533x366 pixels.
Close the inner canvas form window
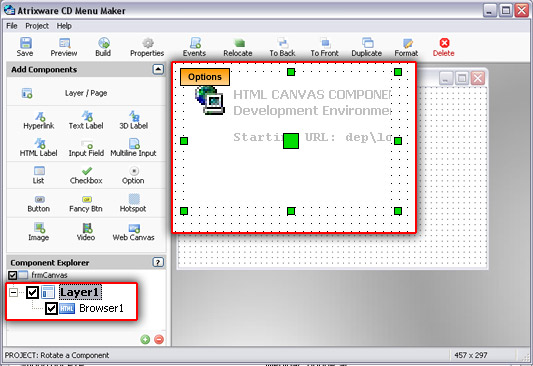pos(478,78)
